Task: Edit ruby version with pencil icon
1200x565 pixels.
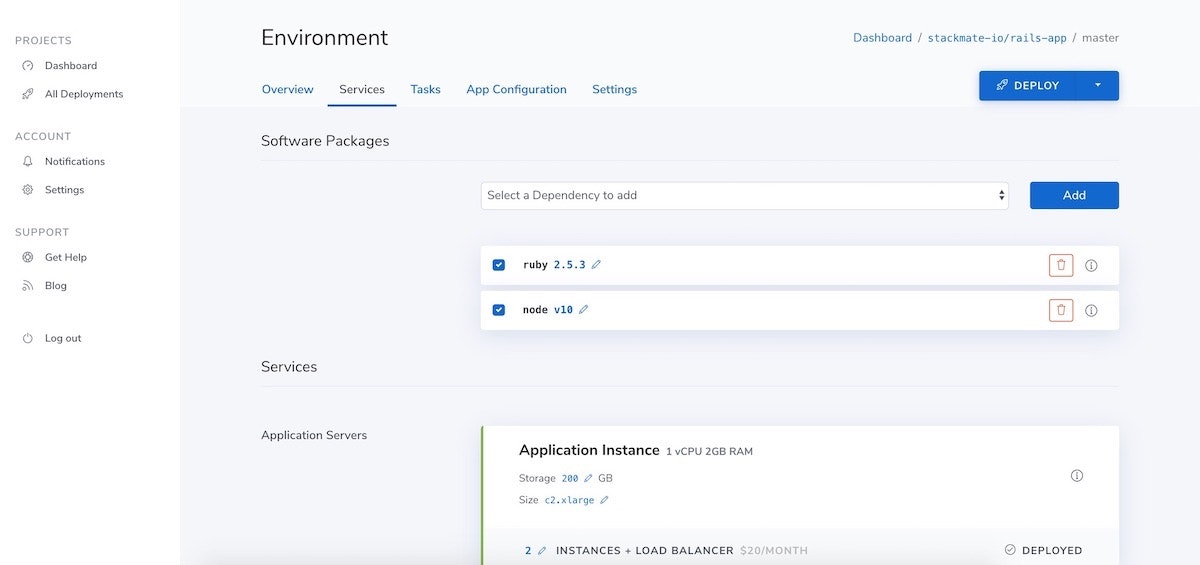Action: (x=597, y=265)
